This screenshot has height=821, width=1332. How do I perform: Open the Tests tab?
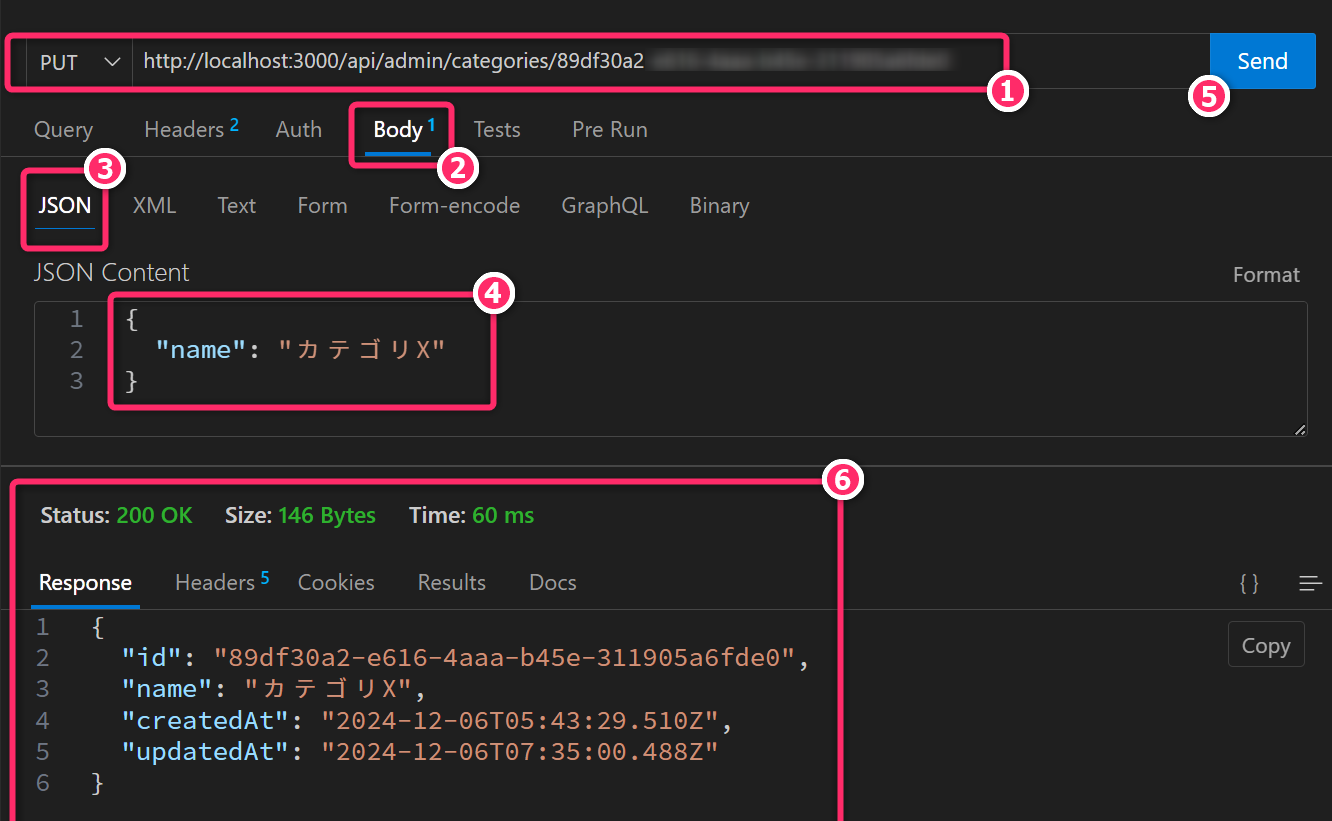tap(497, 129)
